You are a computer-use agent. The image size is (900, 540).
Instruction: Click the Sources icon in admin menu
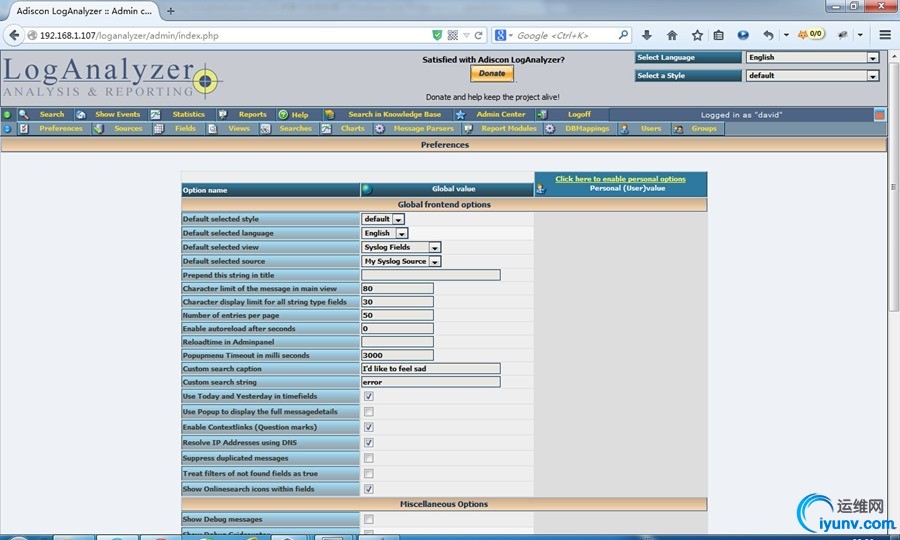pyautogui.click(x=99, y=129)
